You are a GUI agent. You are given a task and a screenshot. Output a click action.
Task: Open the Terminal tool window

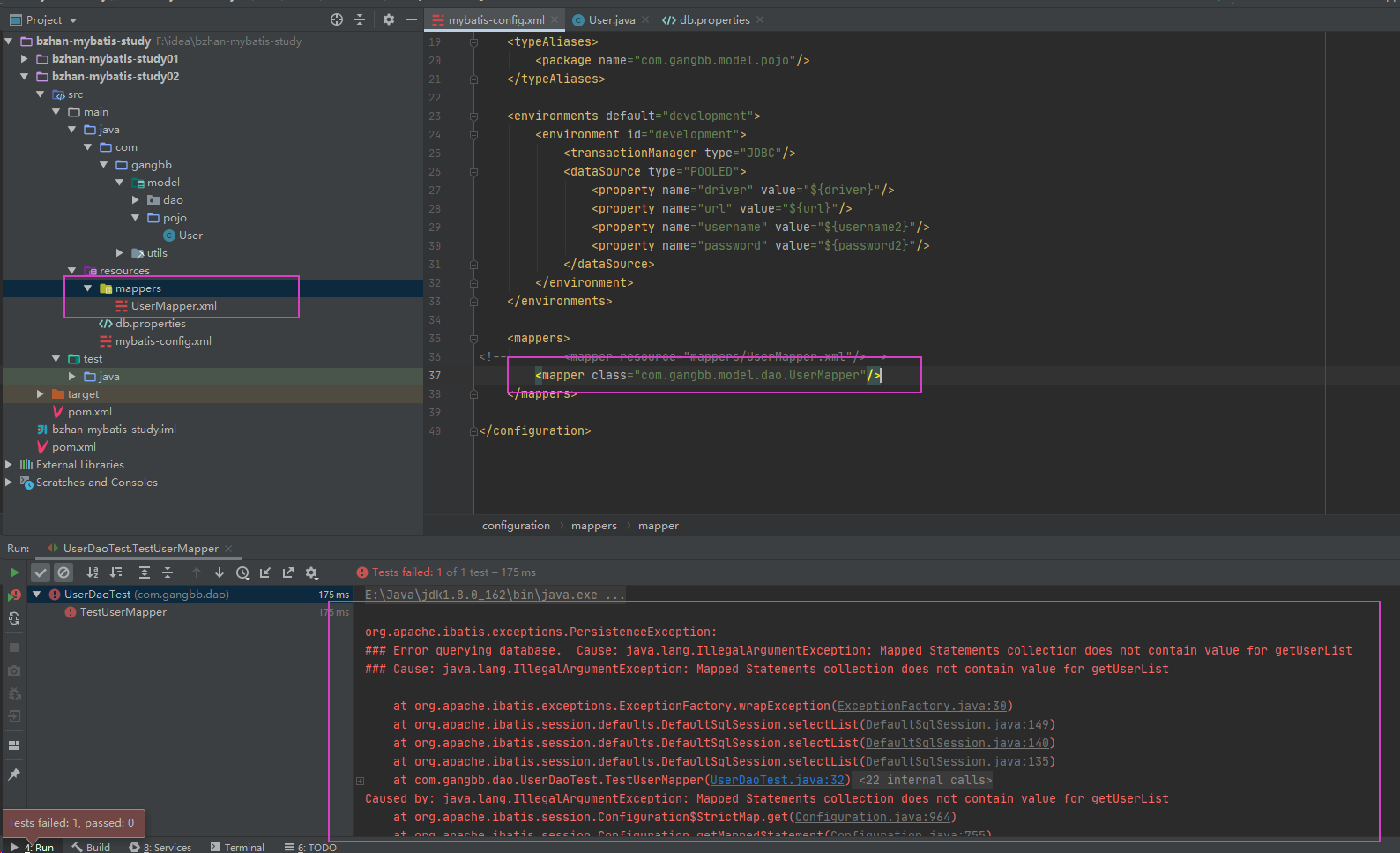(x=237, y=847)
